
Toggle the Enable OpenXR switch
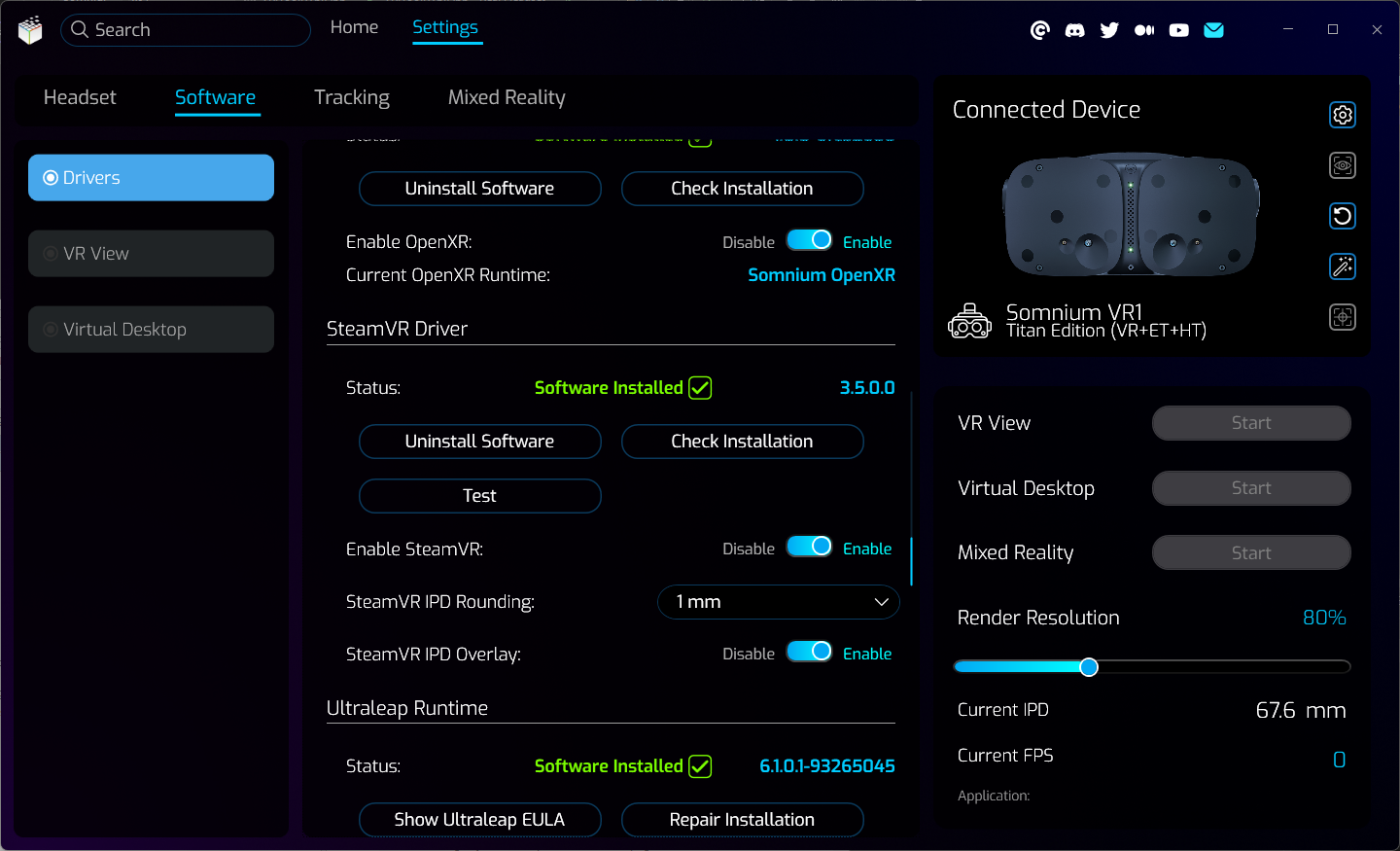click(x=809, y=240)
